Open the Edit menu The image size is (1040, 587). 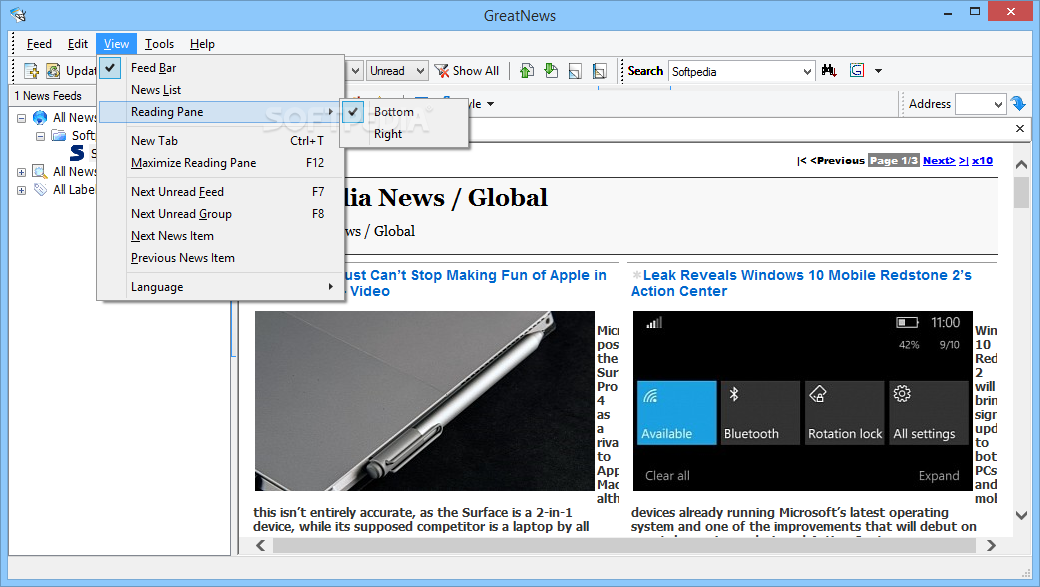click(78, 44)
